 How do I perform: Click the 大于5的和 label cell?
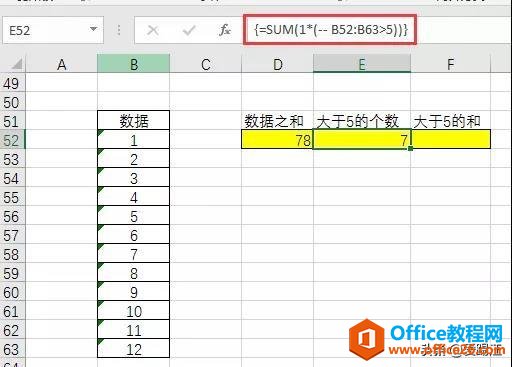451,121
